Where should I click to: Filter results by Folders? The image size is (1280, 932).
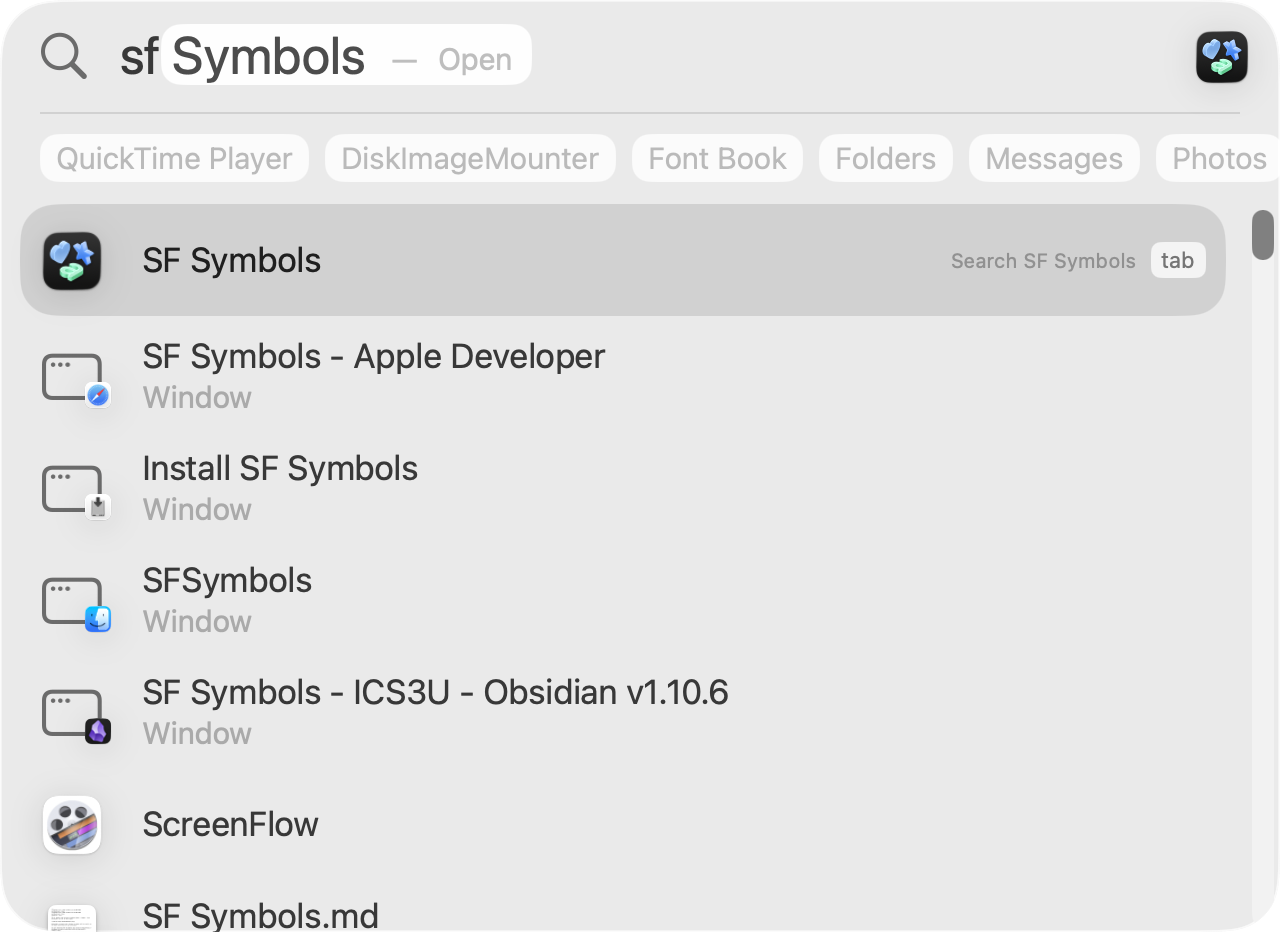885,159
